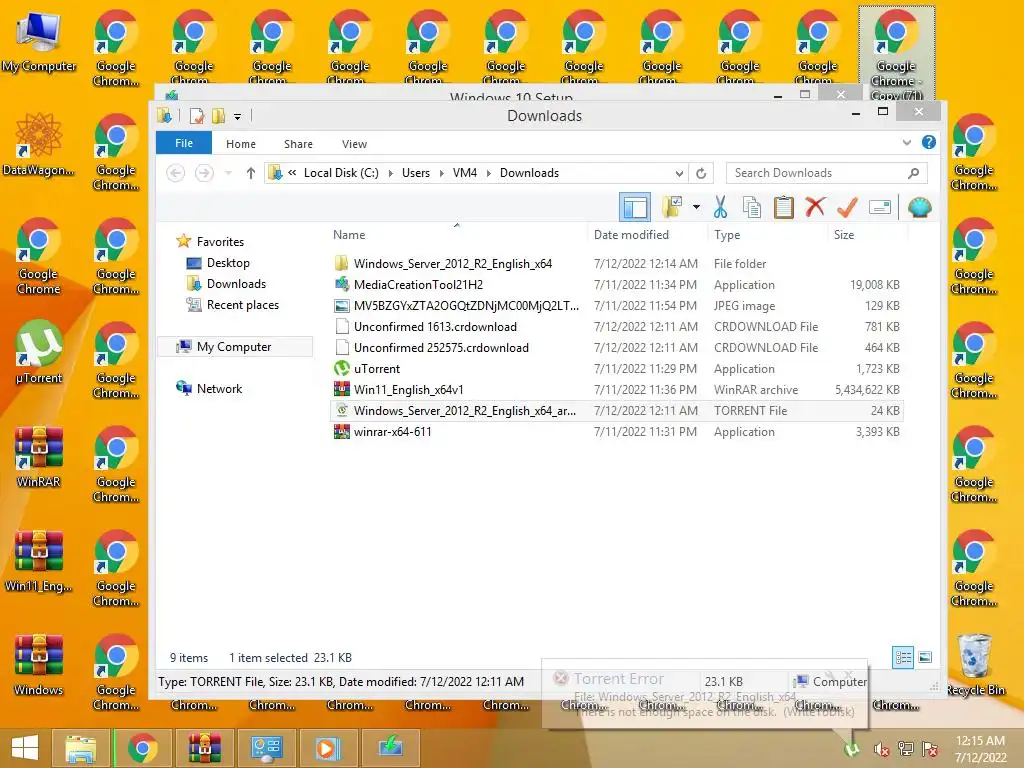Click the Search Downloads field
This screenshot has width=1024, height=768.
point(826,173)
